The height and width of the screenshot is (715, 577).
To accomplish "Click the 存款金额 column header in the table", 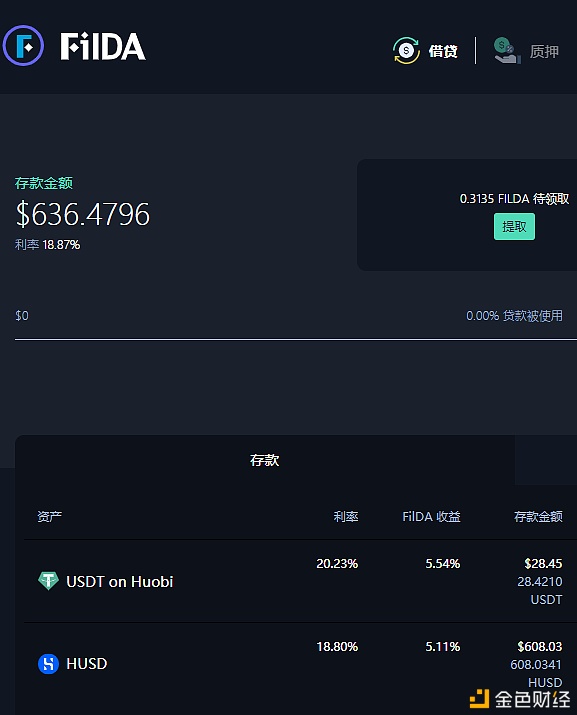I will pyautogui.click(x=538, y=517).
